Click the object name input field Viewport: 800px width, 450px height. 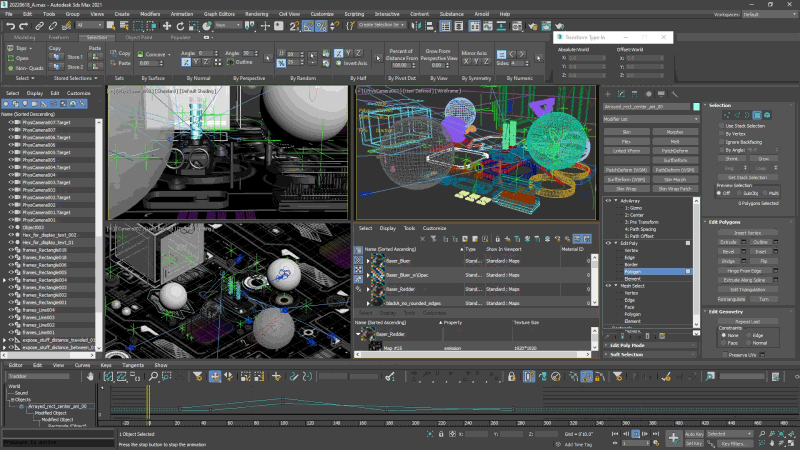coord(647,107)
